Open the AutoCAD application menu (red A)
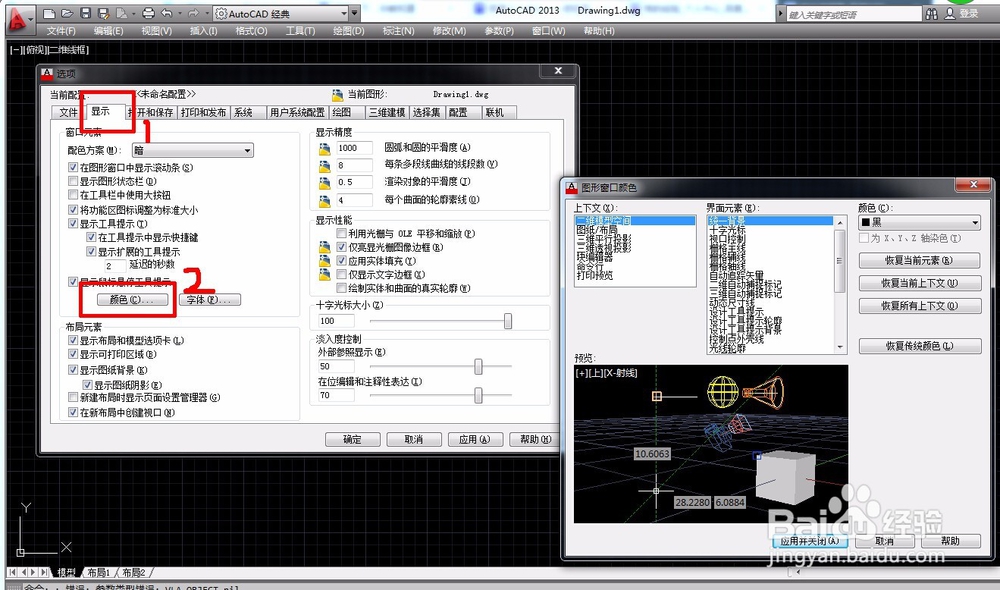 point(18,19)
